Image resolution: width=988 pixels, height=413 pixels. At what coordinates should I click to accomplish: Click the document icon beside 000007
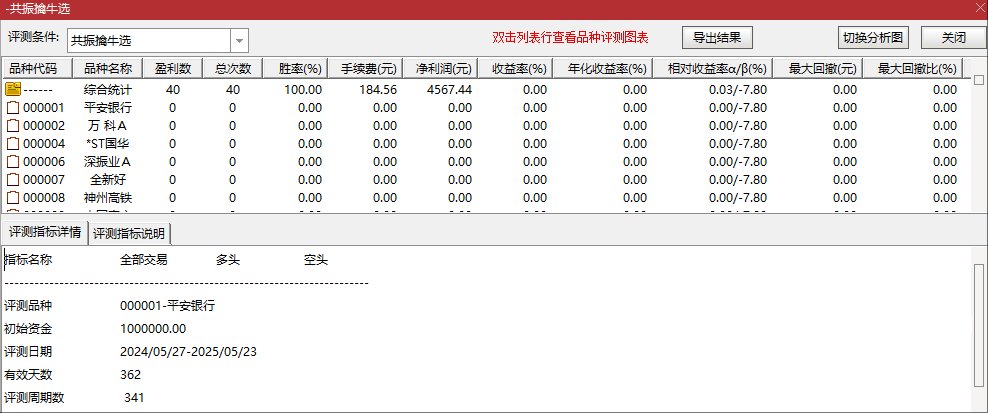pyautogui.click(x=13, y=180)
